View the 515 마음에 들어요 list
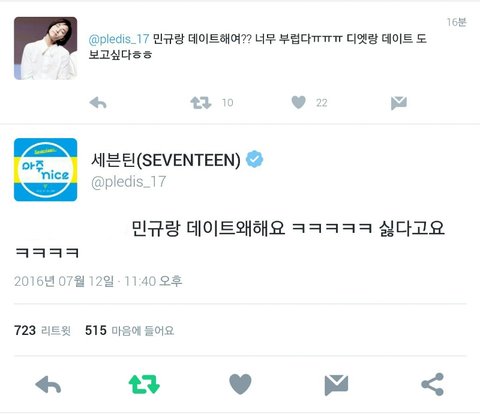This screenshot has width=480, height=416. coord(130,330)
